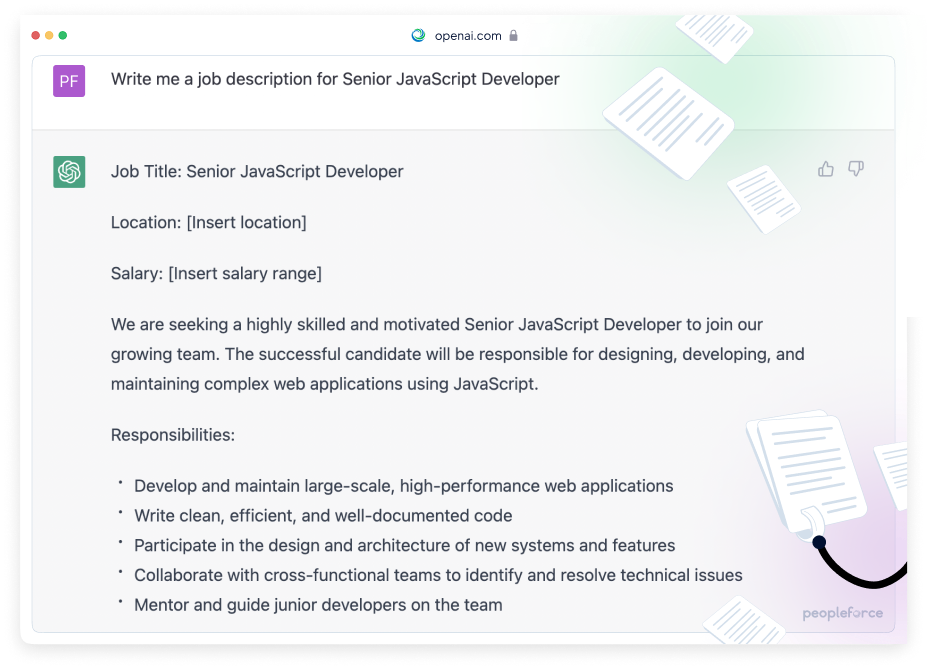
Task: Click the red close window button
Action: 36,36
